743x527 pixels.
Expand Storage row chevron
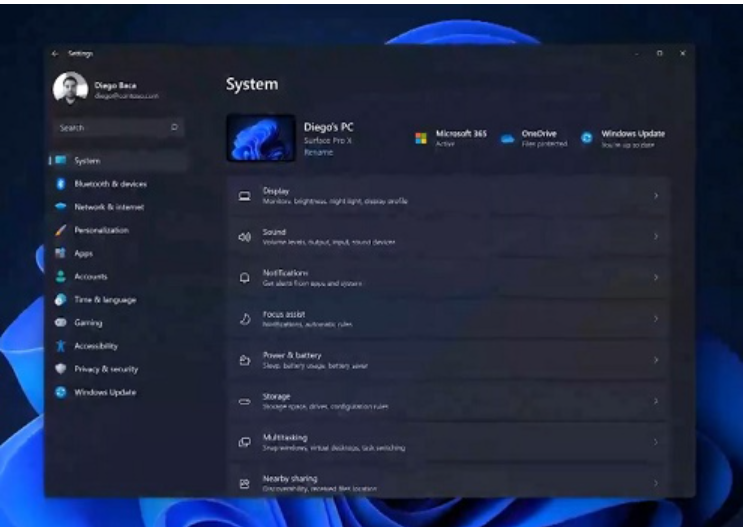(x=656, y=401)
